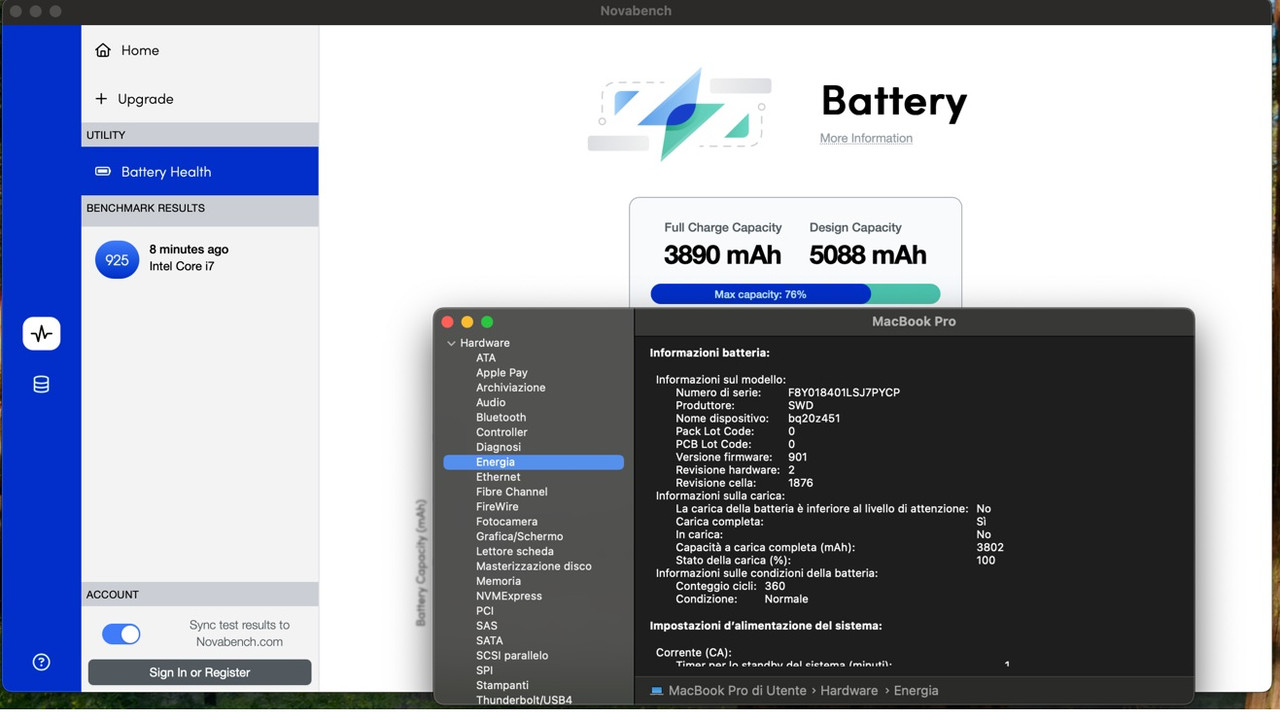Open the Home page in Novabench
The width and height of the screenshot is (1280, 712).
(x=200, y=50)
